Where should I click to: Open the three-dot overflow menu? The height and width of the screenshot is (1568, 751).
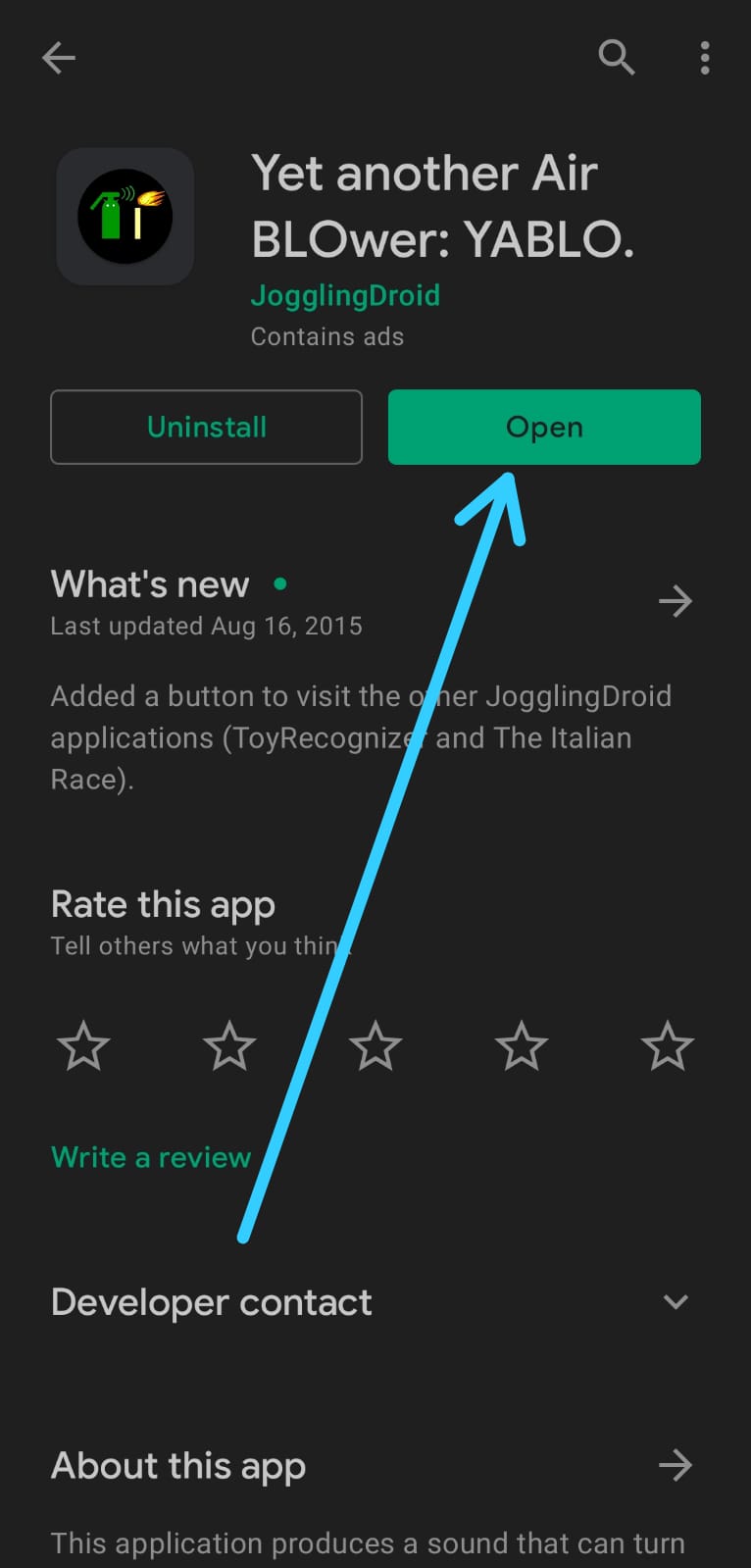click(705, 58)
